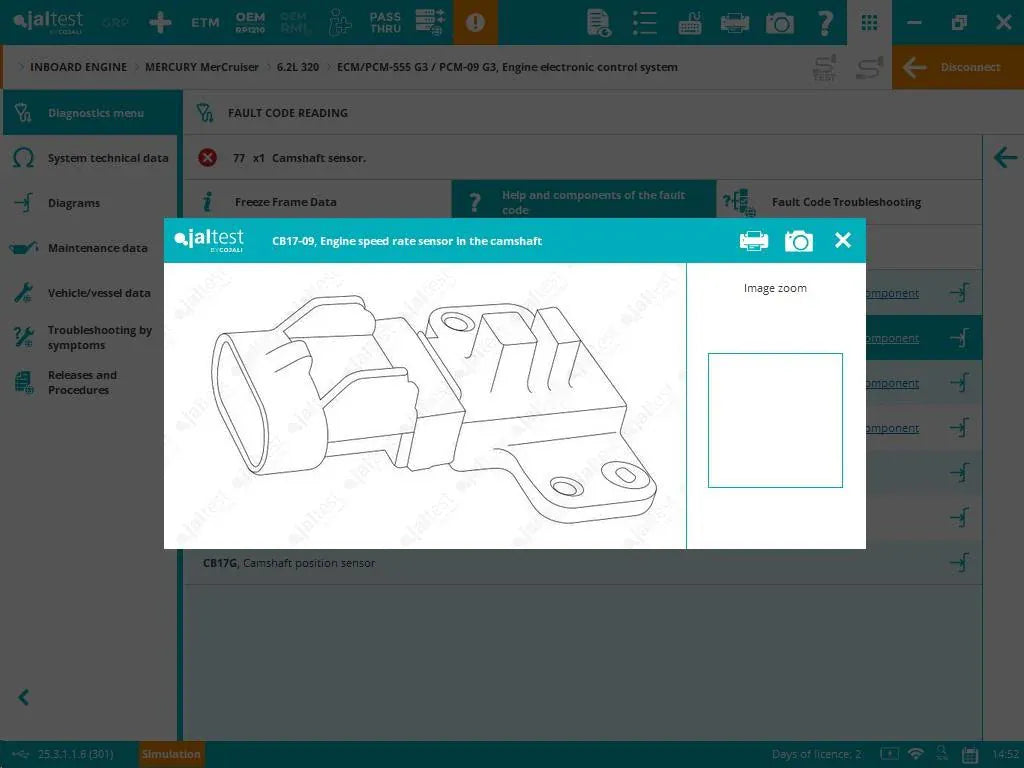Screen dimensions: 1024x768
Task: Select System technical data in the sidebar
Action: point(90,157)
